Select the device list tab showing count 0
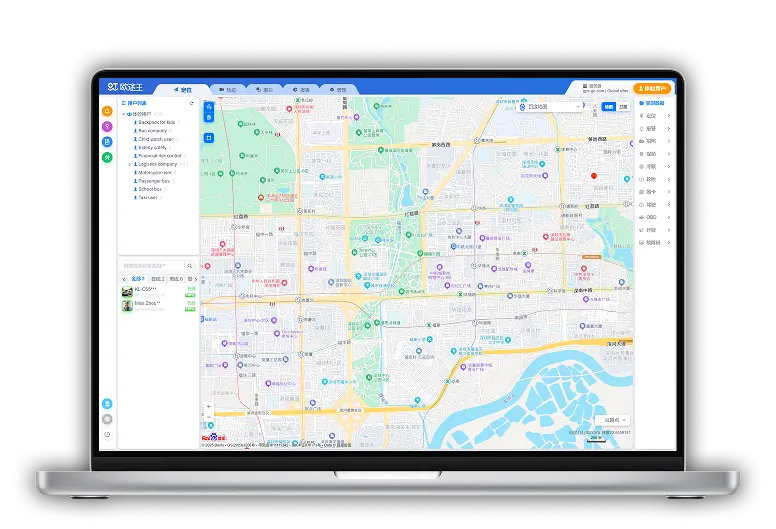The height and width of the screenshot is (529, 776). coord(176,279)
